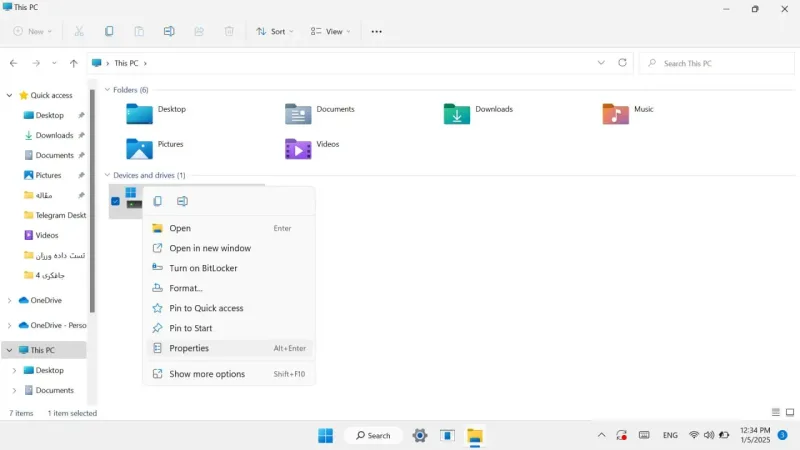Collapse the Folders group
Image resolution: width=800 pixels, height=450 pixels.
tap(107, 90)
